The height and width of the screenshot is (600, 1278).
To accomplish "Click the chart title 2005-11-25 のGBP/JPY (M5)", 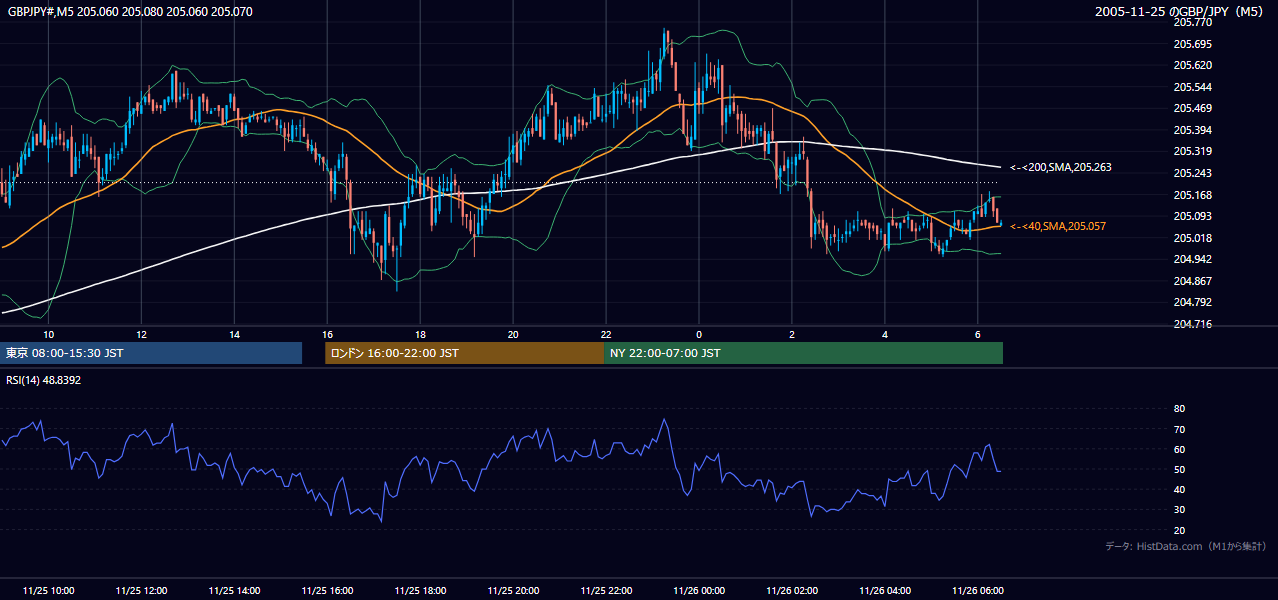I will [x=1178, y=12].
